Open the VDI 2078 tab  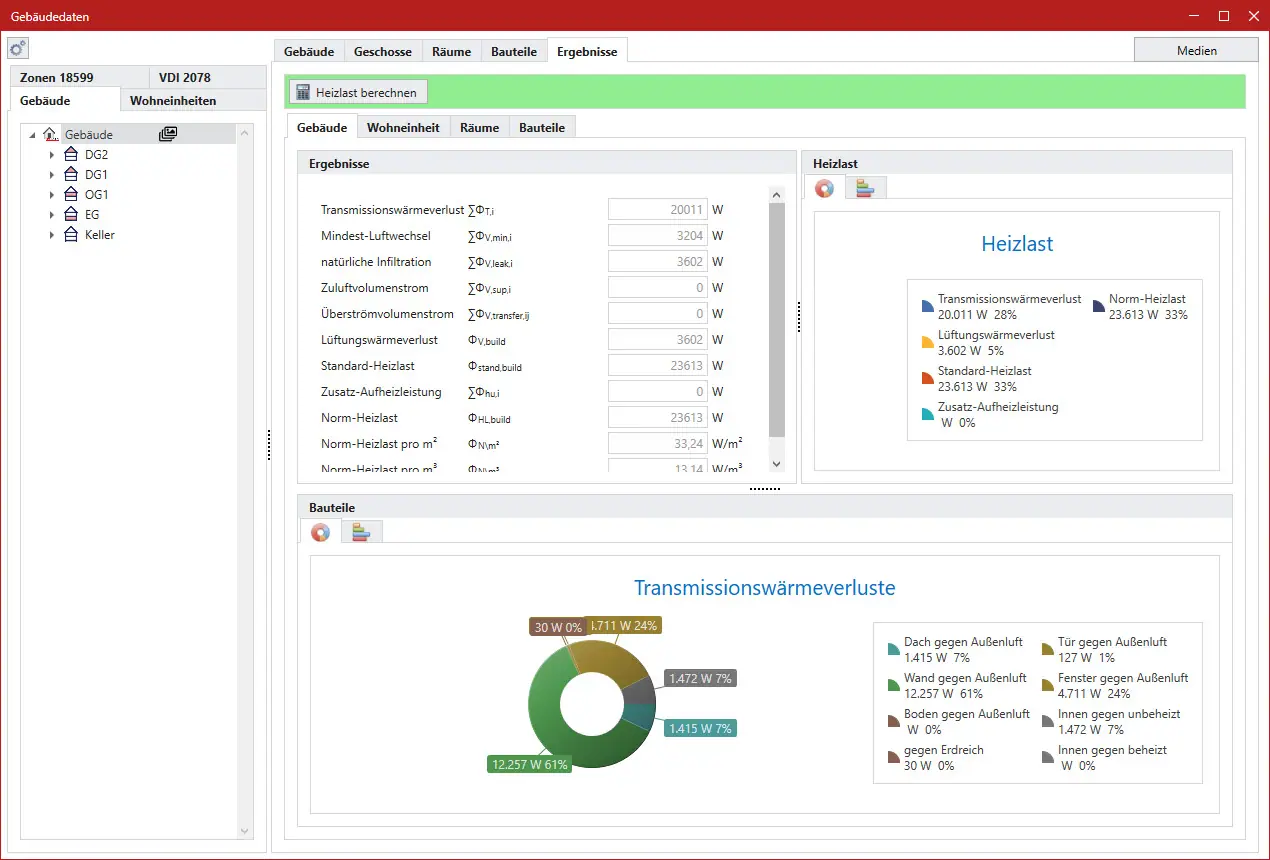pyautogui.click(x=185, y=77)
